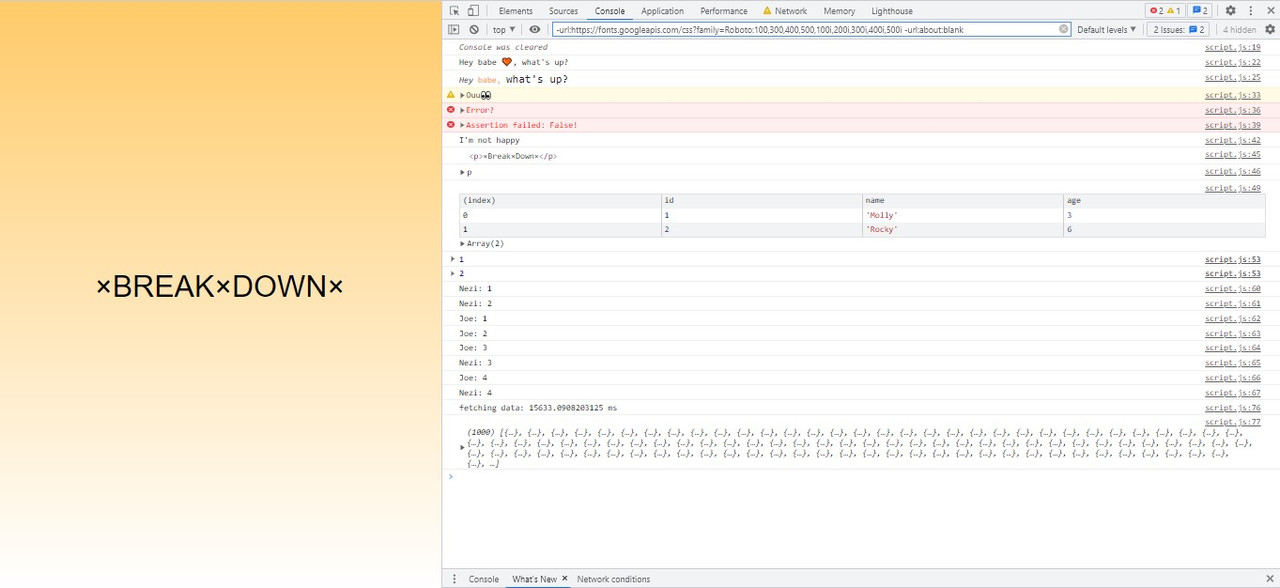
Task: Activate the inspect element picker icon
Action: [x=455, y=11]
